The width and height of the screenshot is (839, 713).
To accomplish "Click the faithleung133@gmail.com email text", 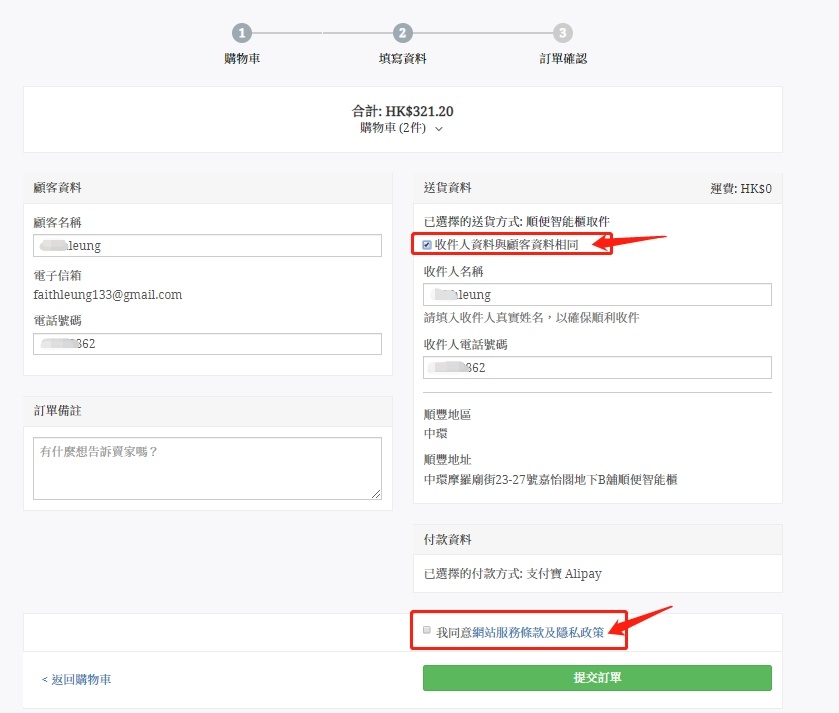I will [108, 295].
